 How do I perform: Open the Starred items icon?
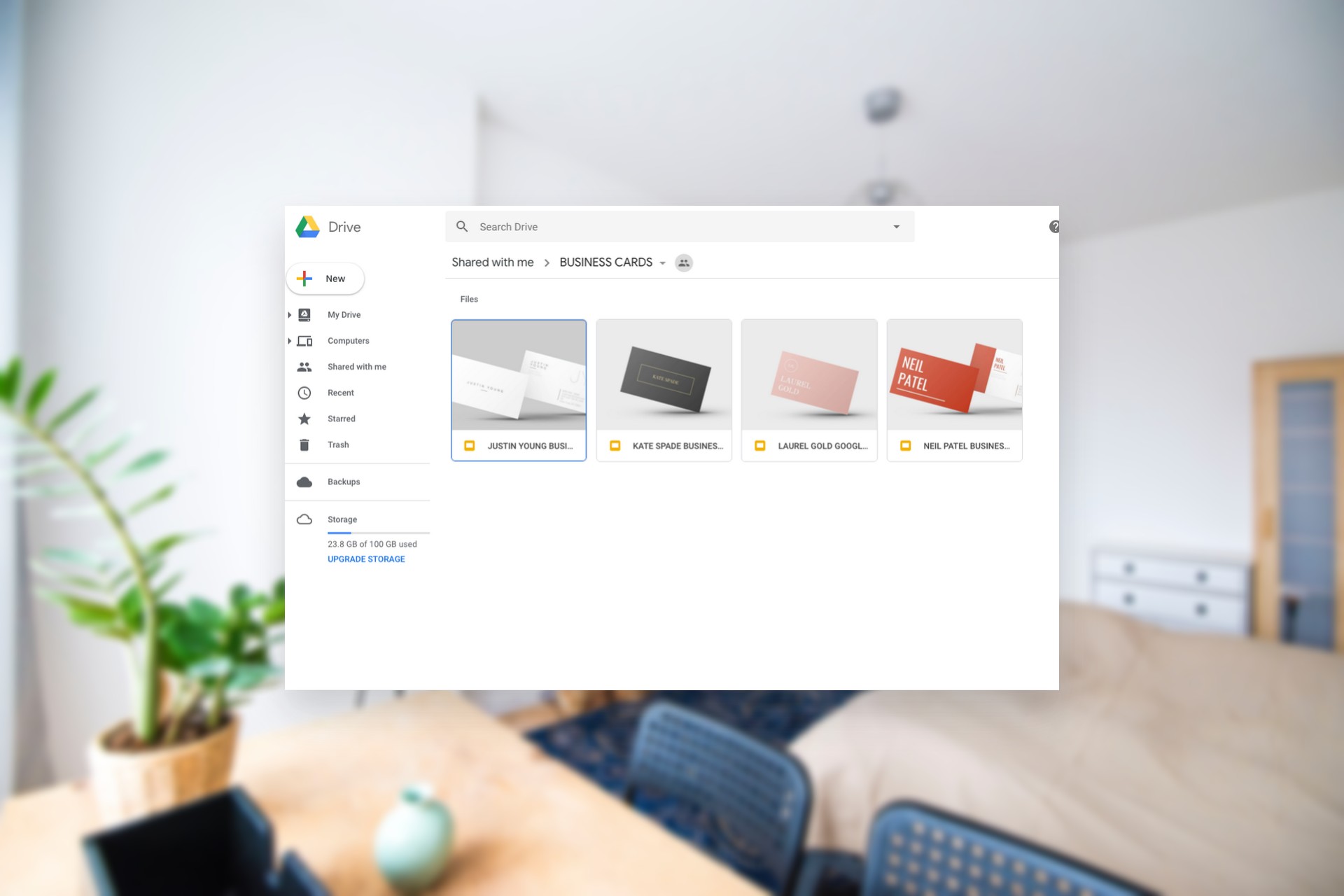point(304,418)
